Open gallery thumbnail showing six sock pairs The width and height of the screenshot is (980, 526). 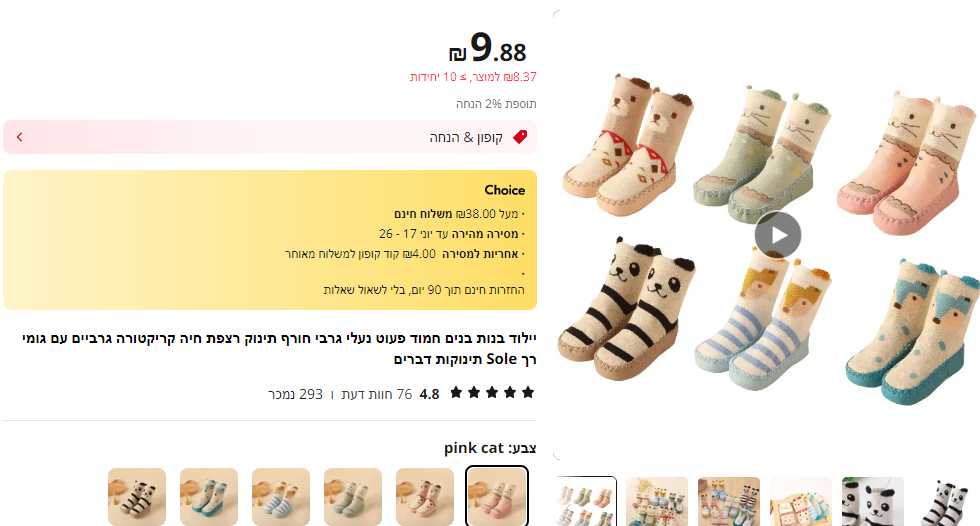[586, 501]
